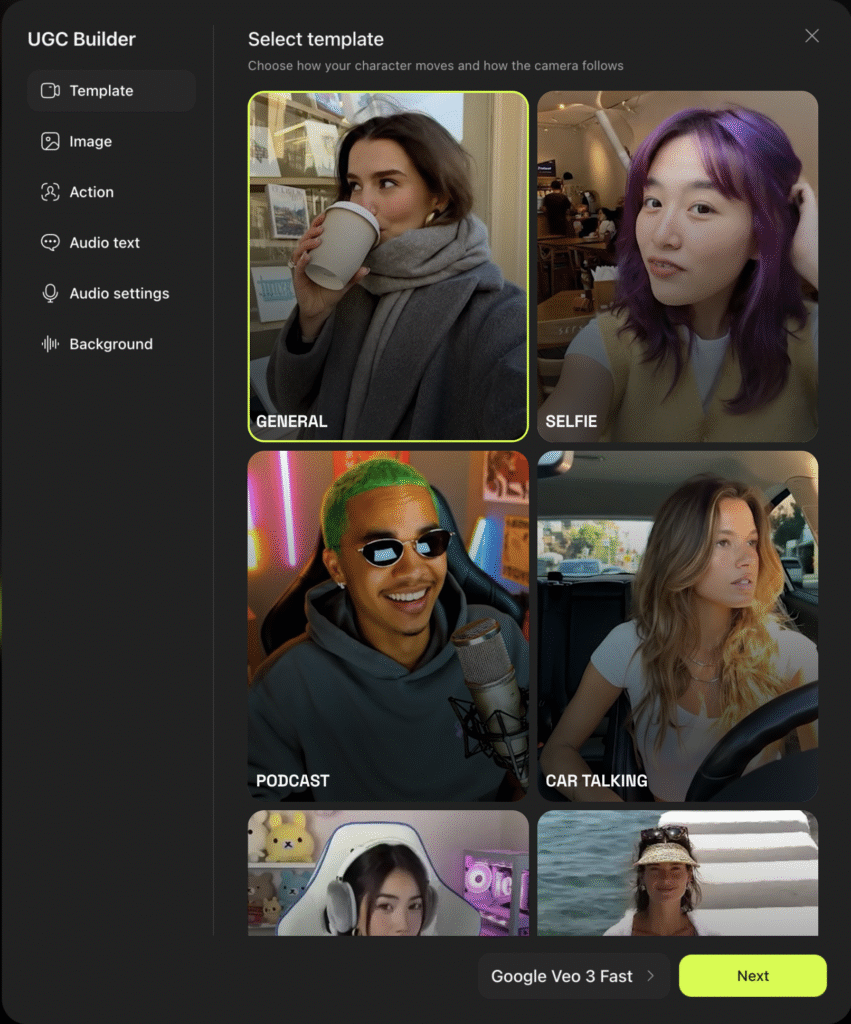Screen dimensions: 851x1024
Task: Choose the SELFIE template card
Action: (677, 266)
